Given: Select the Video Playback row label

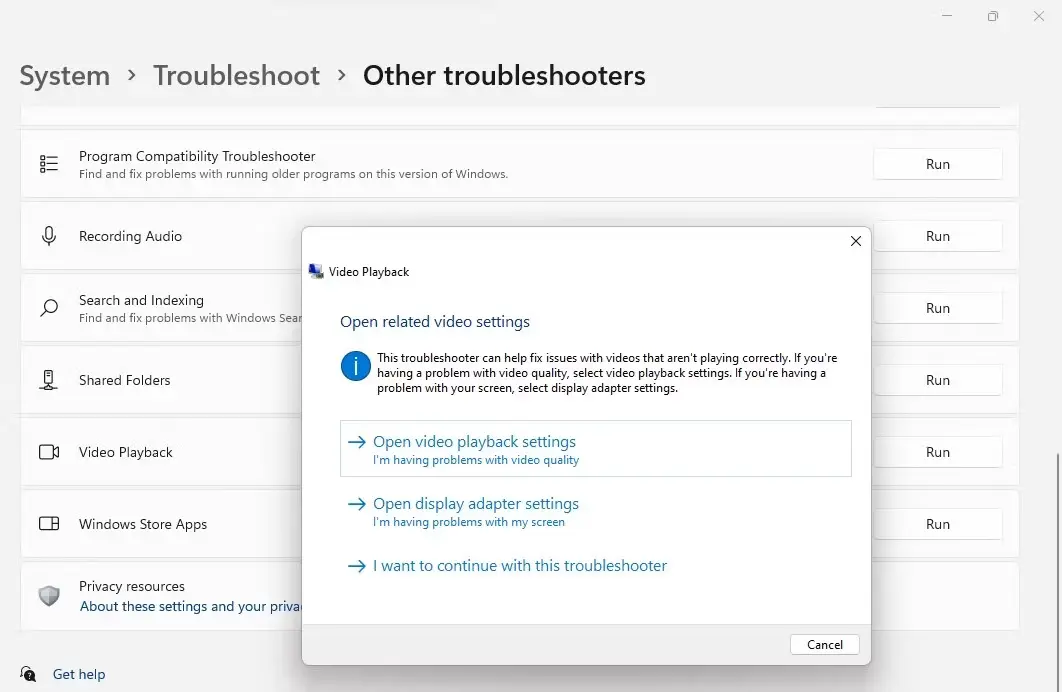Looking at the screenshot, I should pos(125,452).
